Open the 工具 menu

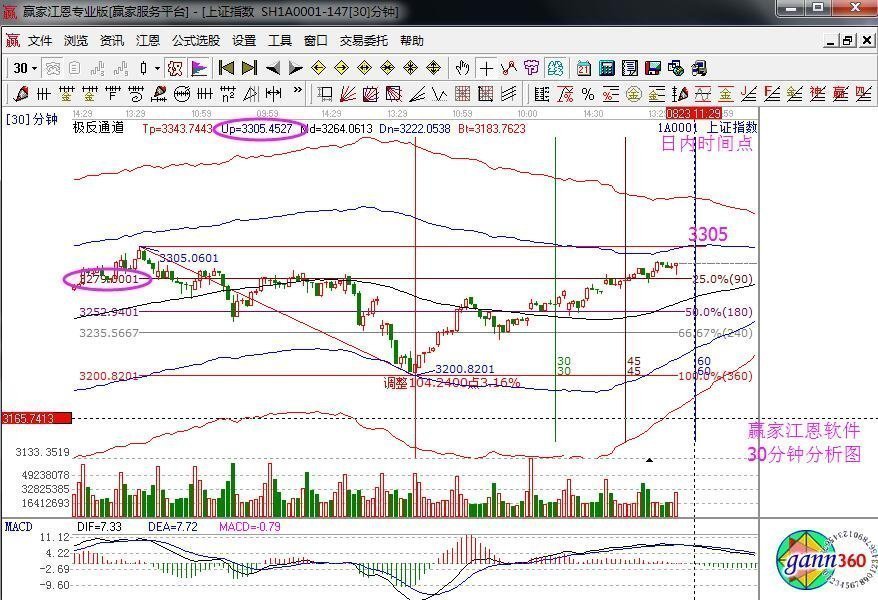pos(279,41)
